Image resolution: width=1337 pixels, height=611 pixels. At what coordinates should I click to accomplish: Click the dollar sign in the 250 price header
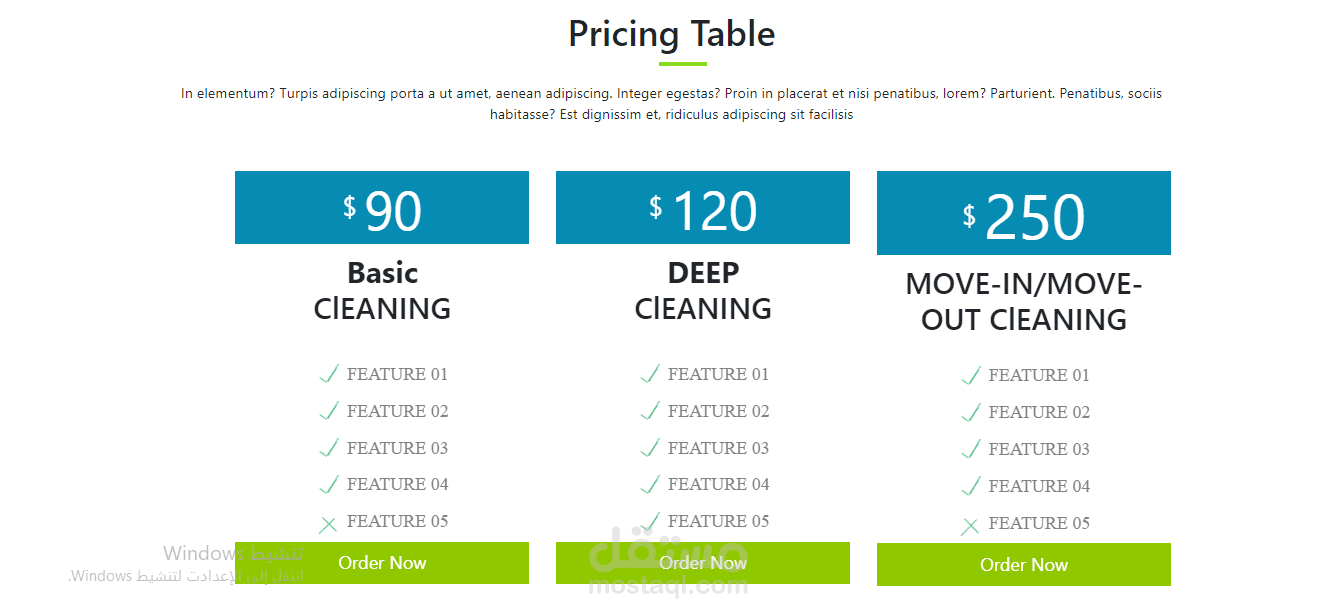coord(969,216)
